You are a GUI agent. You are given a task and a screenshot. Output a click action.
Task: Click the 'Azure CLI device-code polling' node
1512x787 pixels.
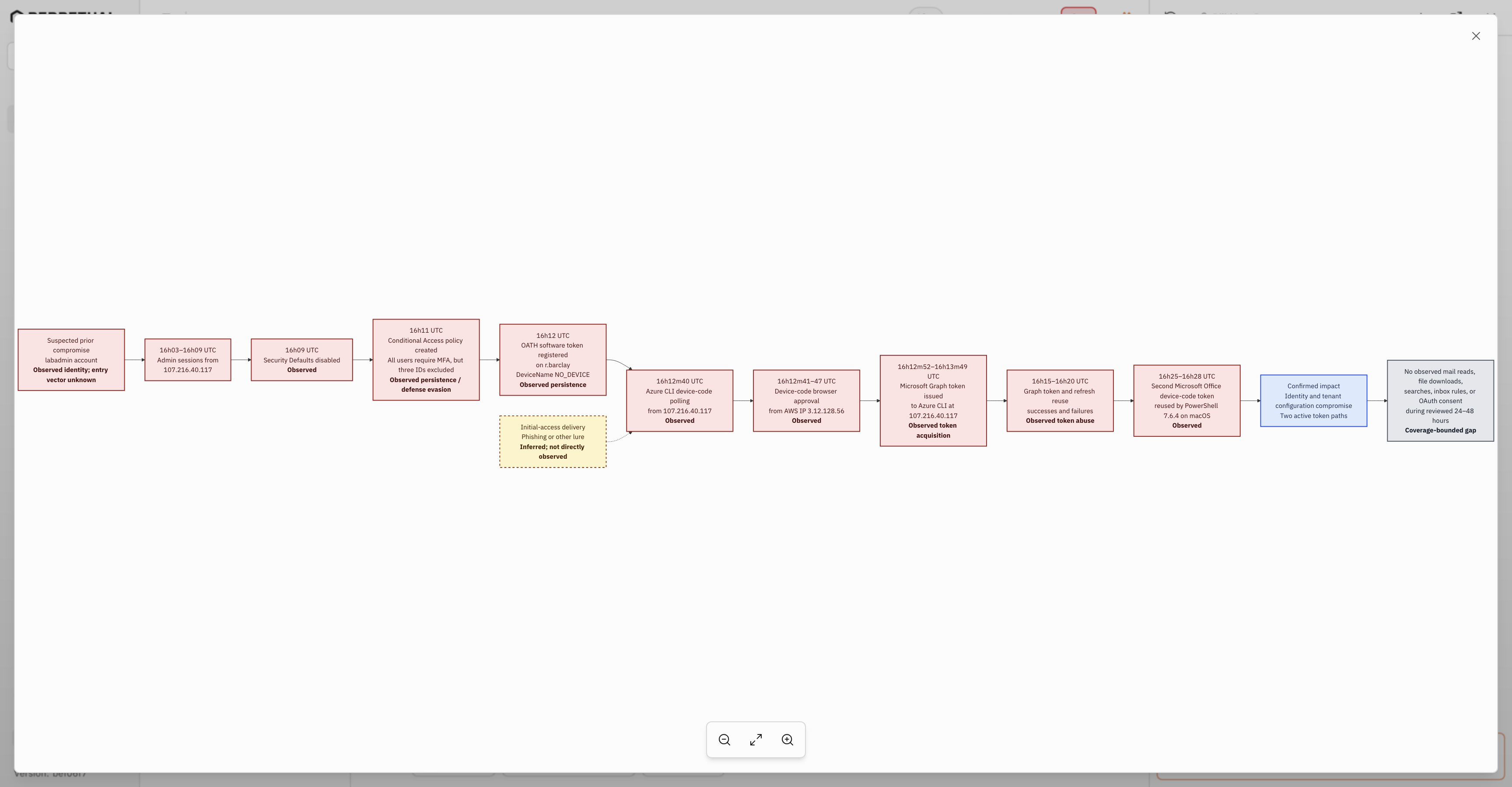680,401
